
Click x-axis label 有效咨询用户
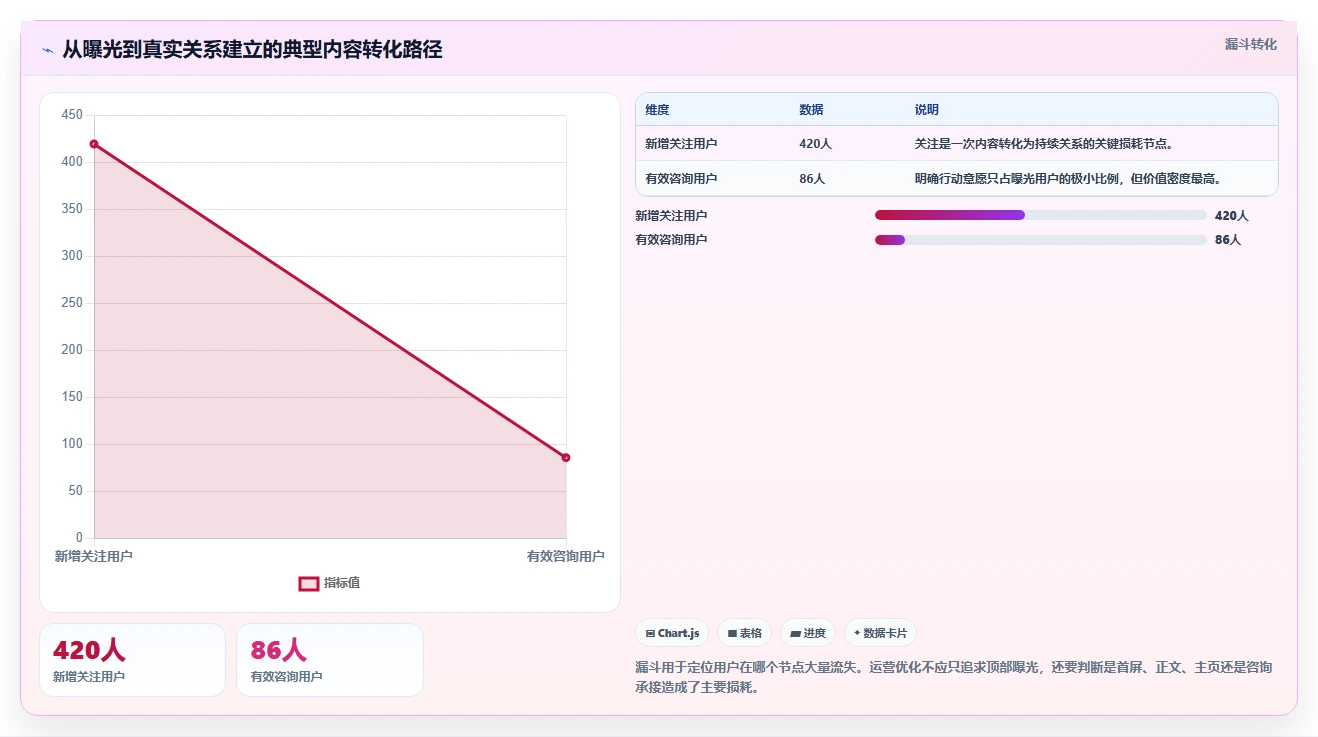(x=565, y=557)
